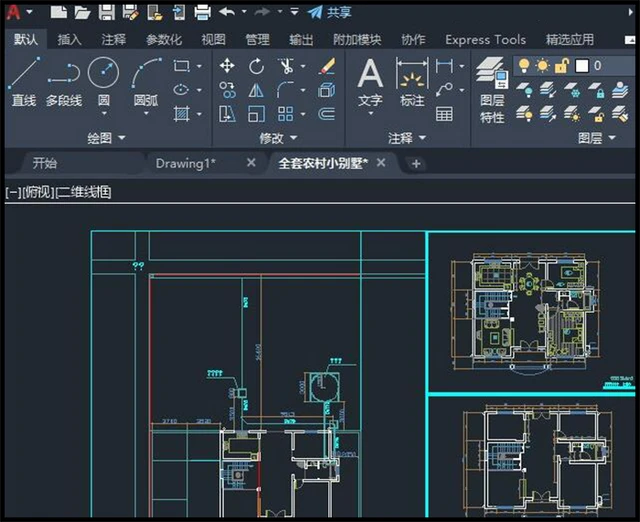This screenshot has width=640, height=522.
Task: Switch to the 插入 ribbon tab
Action: 70,40
